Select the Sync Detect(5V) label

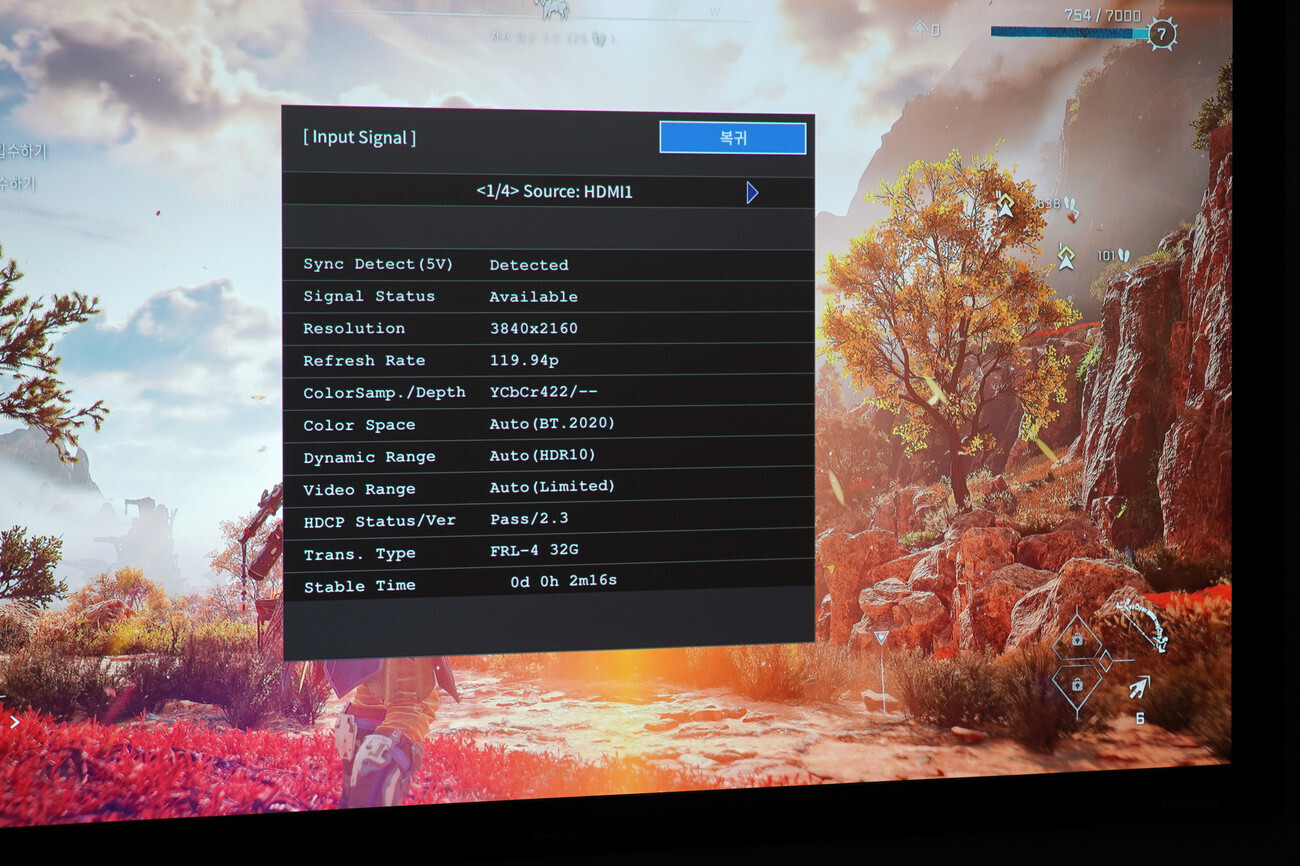click(x=378, y=264)
